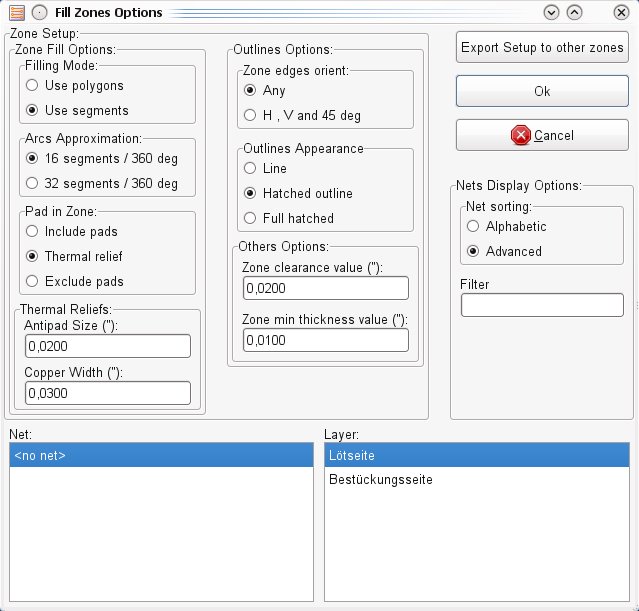Click the Cancel button
The image size is (639, 611).
[x=542, y=135]
